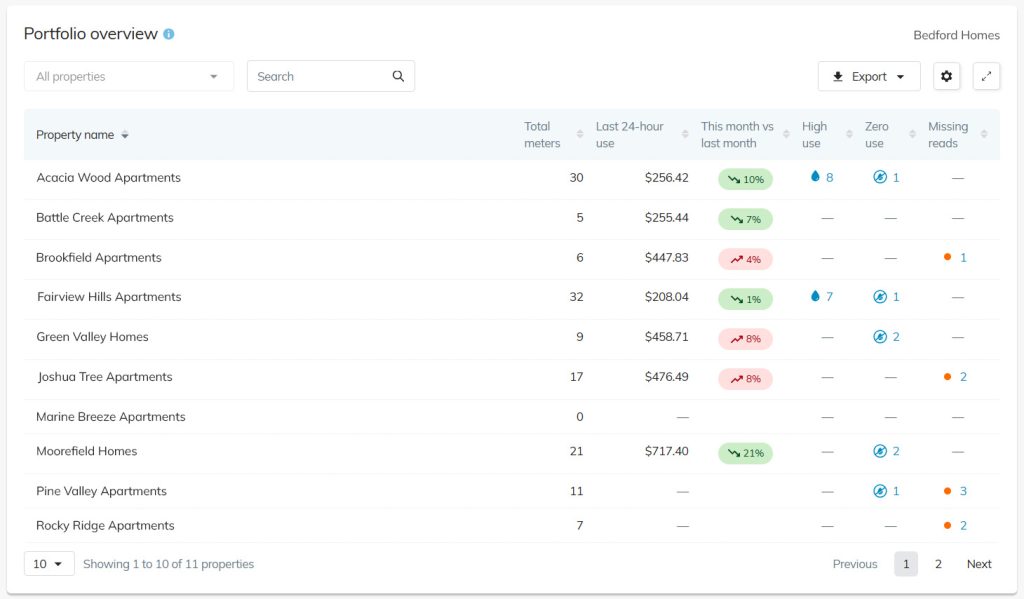Select page 2 of the property list
This screenshot has width=1024, height=599.
938,563
